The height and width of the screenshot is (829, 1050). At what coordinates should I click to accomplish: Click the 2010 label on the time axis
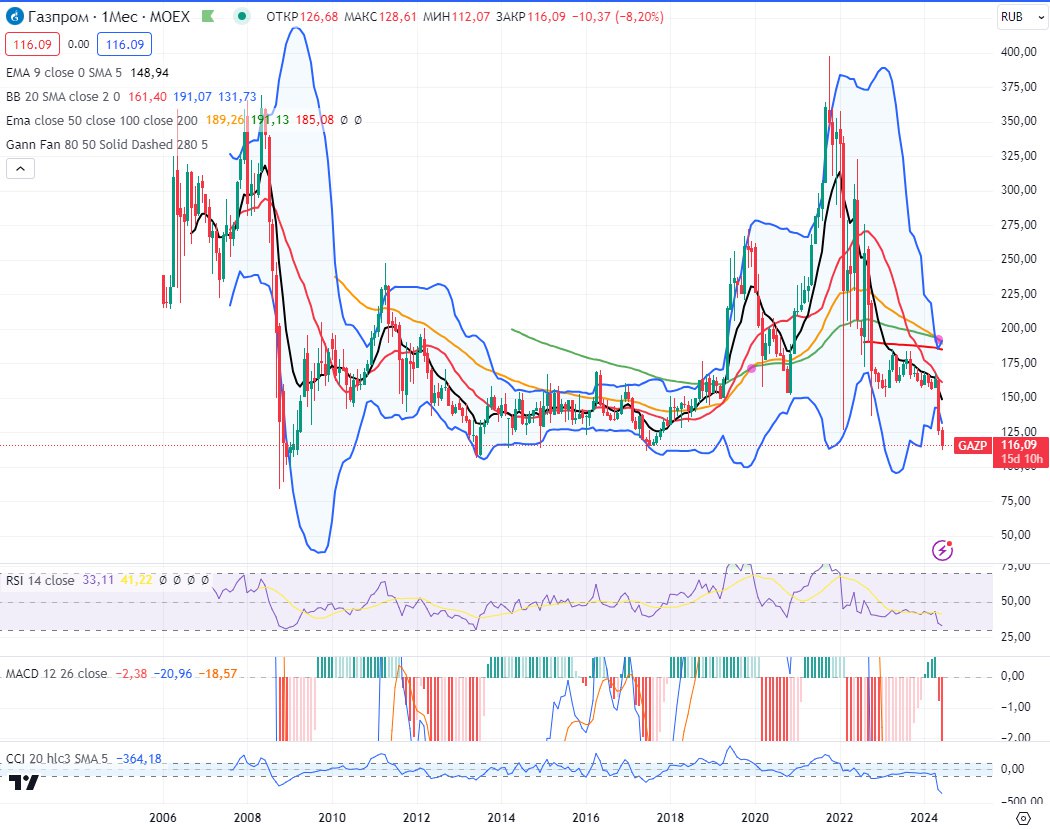pyautogui.click(x=332, y=818)
